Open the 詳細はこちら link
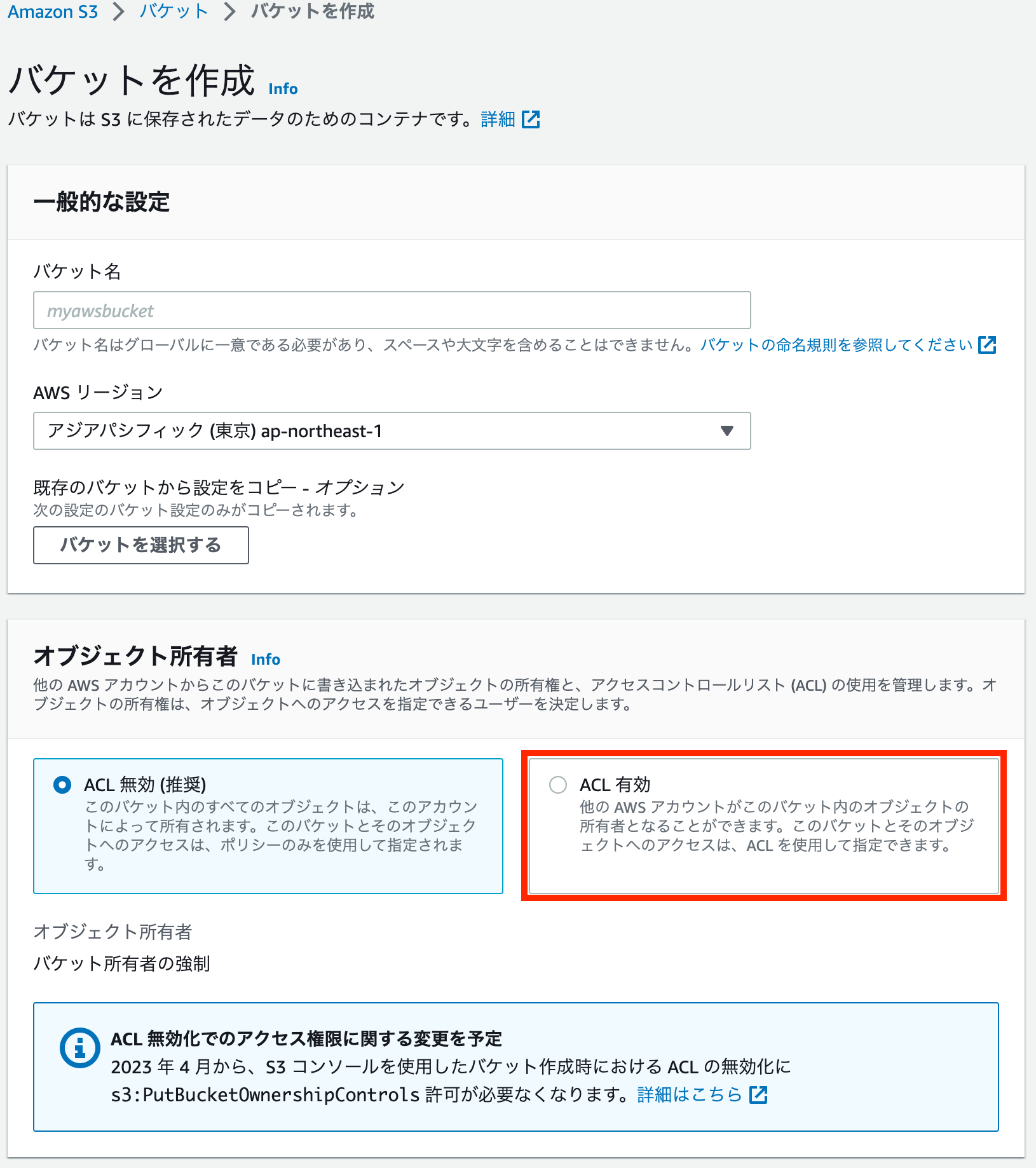Viewport: 1036px width, 1168px height. coord(688,1095)
